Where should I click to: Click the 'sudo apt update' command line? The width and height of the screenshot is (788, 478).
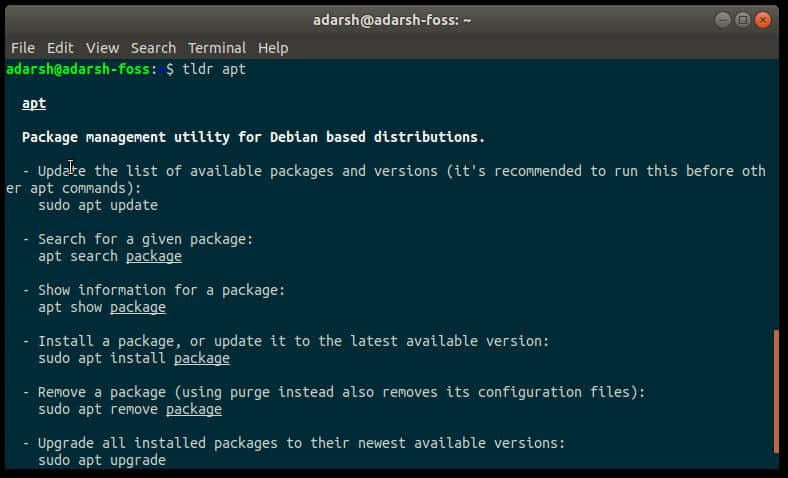click(x=98, y=205)
